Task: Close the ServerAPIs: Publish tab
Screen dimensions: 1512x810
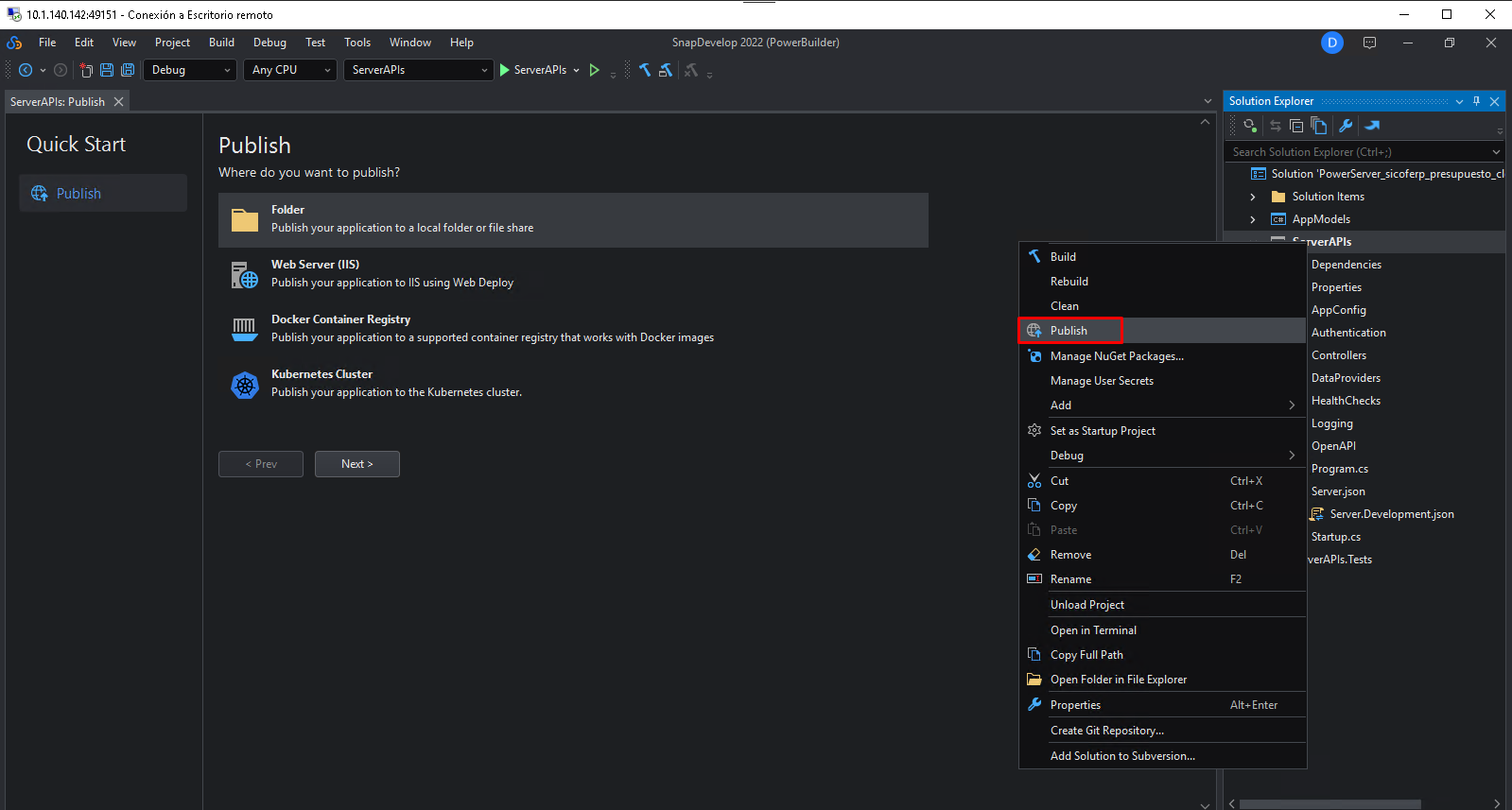Action: click(118, 102)
